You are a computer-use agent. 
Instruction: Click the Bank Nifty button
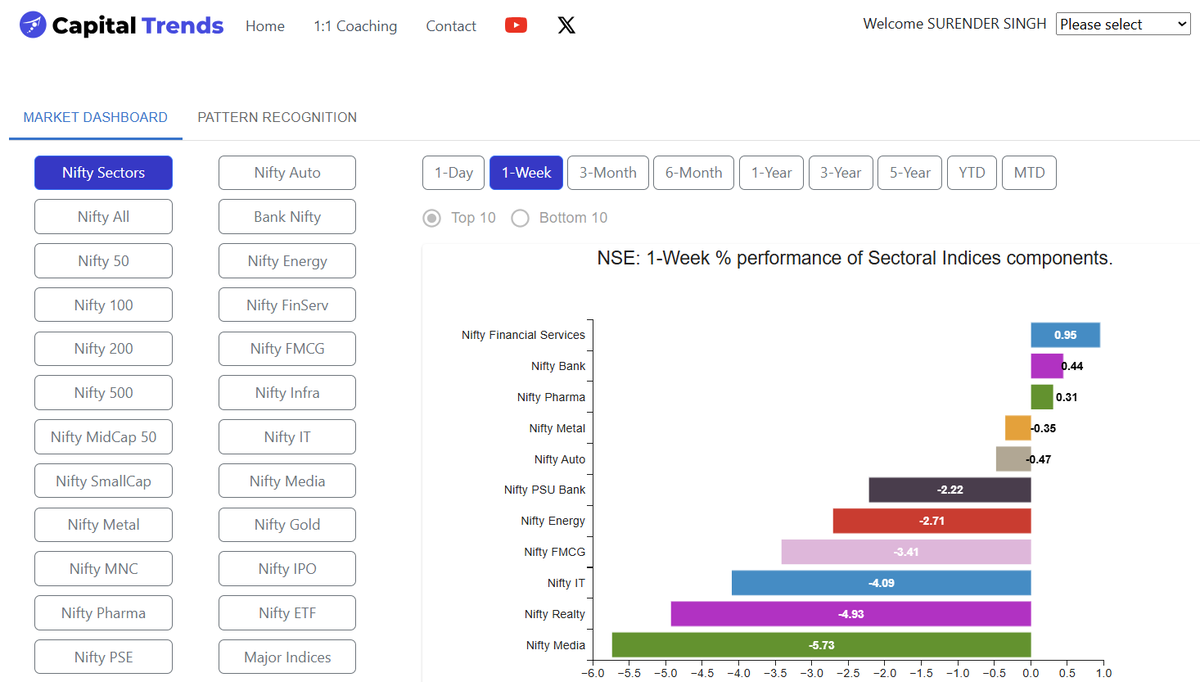point(287,217)
